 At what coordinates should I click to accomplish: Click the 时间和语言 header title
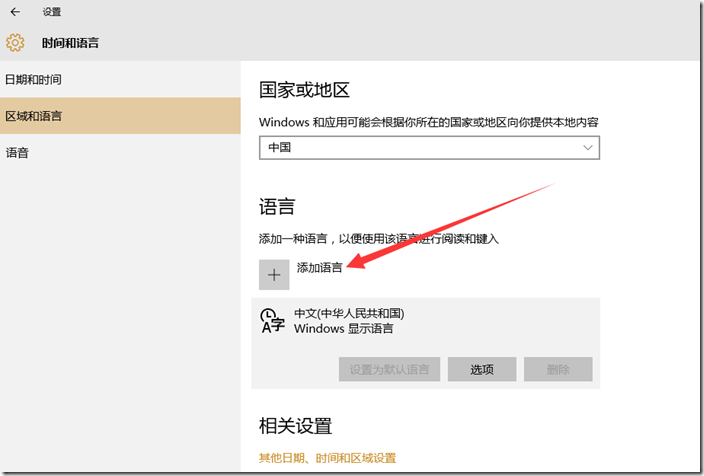tap(70, 43)
